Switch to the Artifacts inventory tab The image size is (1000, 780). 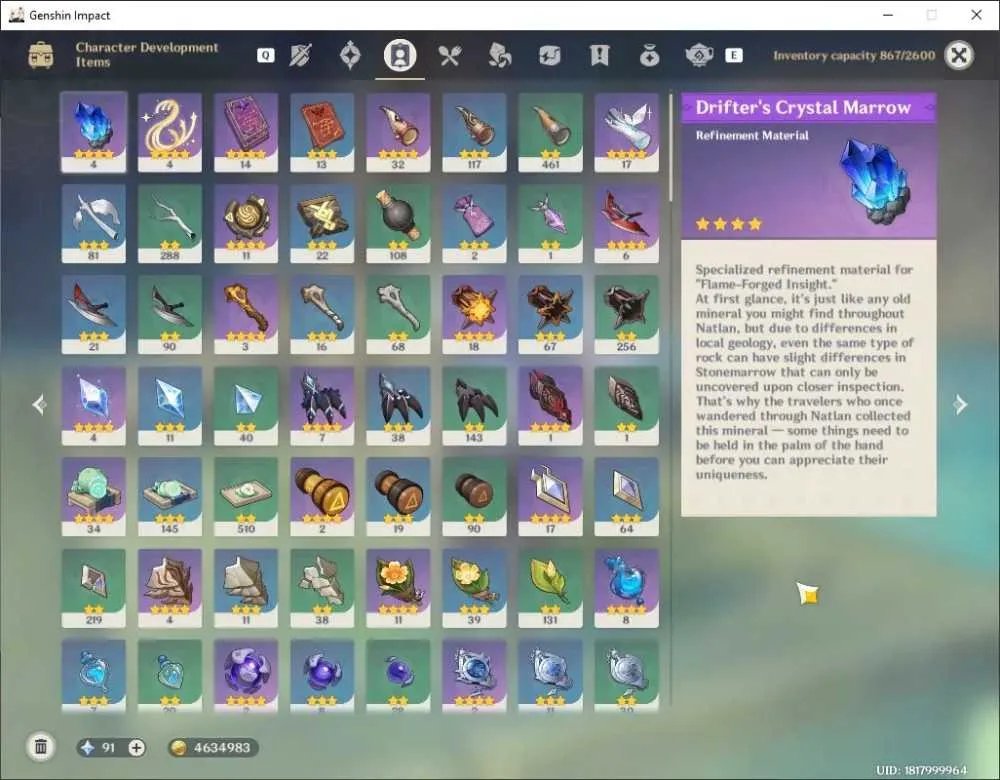click(x=350, y=56)
